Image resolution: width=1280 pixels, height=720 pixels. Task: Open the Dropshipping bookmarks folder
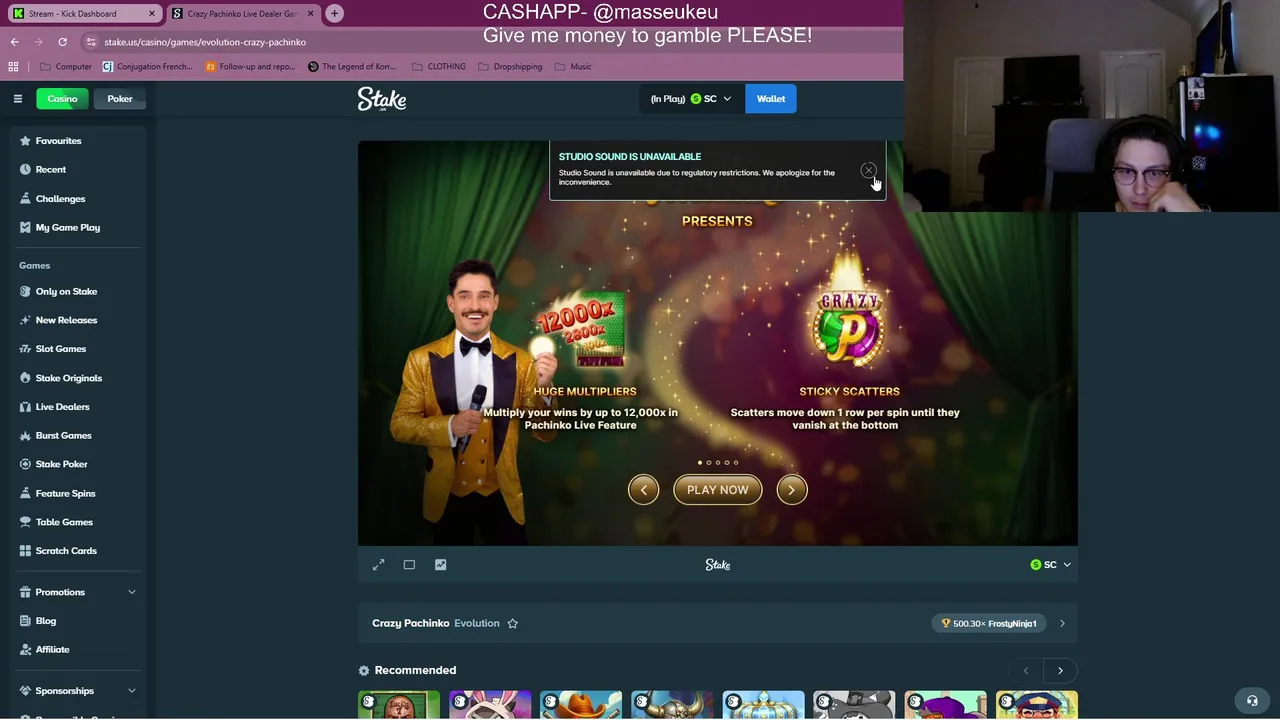coord(510,67)
